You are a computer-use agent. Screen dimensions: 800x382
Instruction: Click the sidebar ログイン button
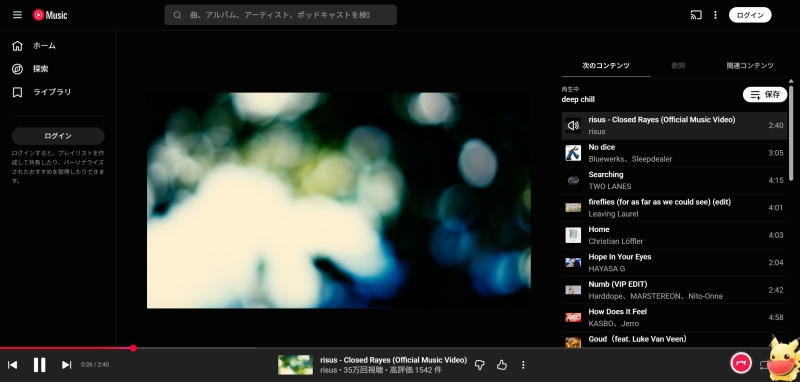(58, 136)
